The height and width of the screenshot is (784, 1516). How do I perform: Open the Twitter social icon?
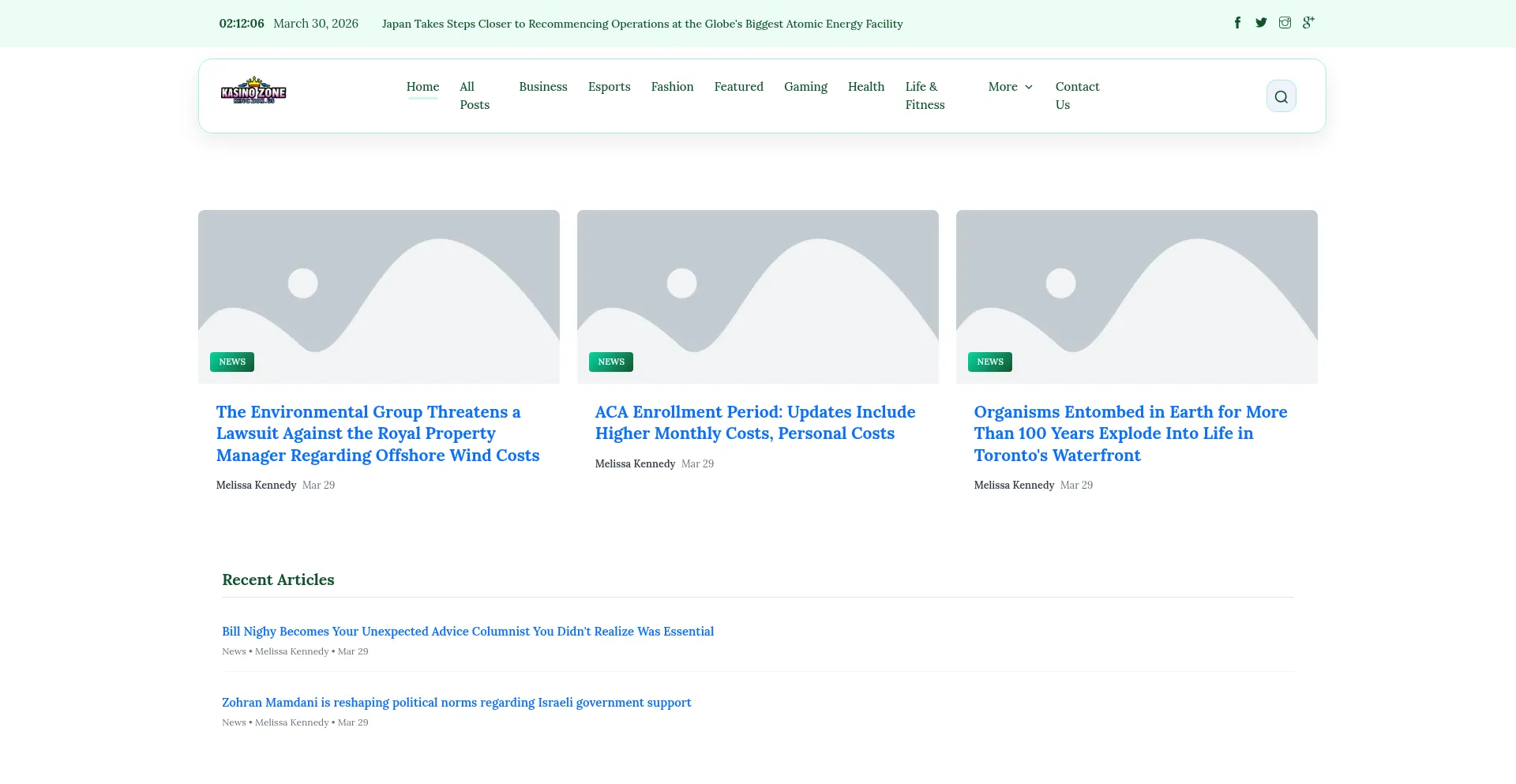pyautogui.click(x=1261, y=23)
